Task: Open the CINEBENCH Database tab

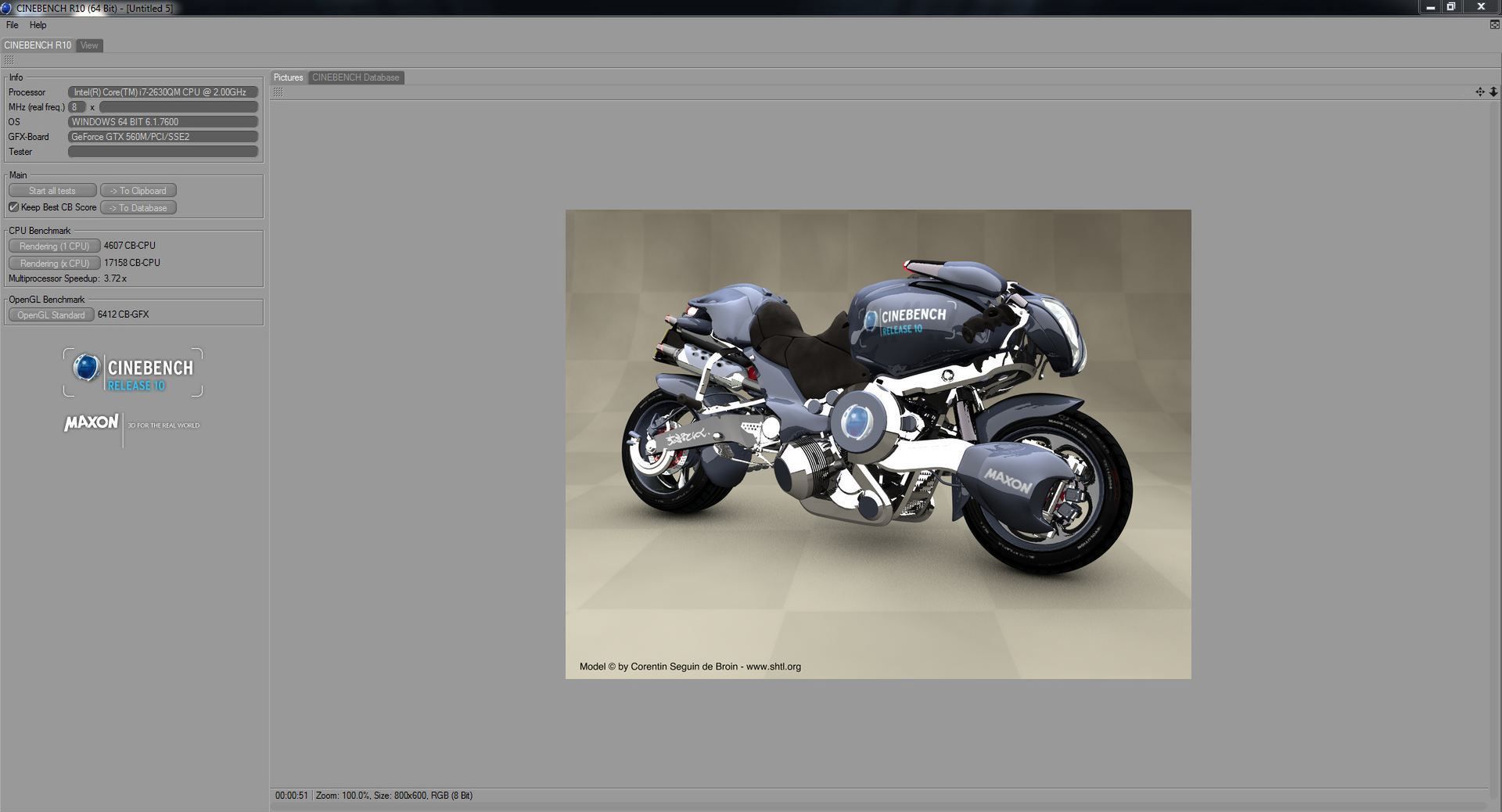Action: click(x=356, y=77)
